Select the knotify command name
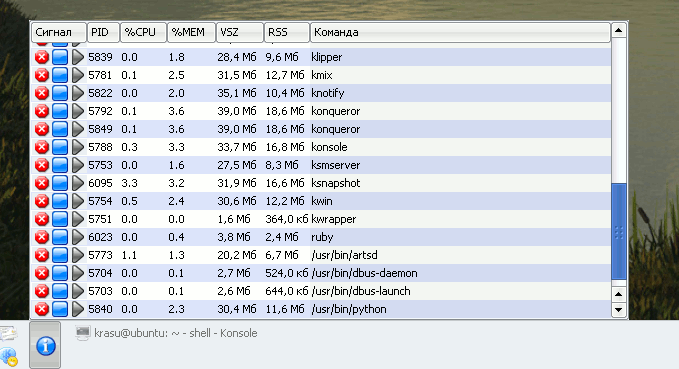The width and height of the screenshot is (679, 369). tap(328, 94)
